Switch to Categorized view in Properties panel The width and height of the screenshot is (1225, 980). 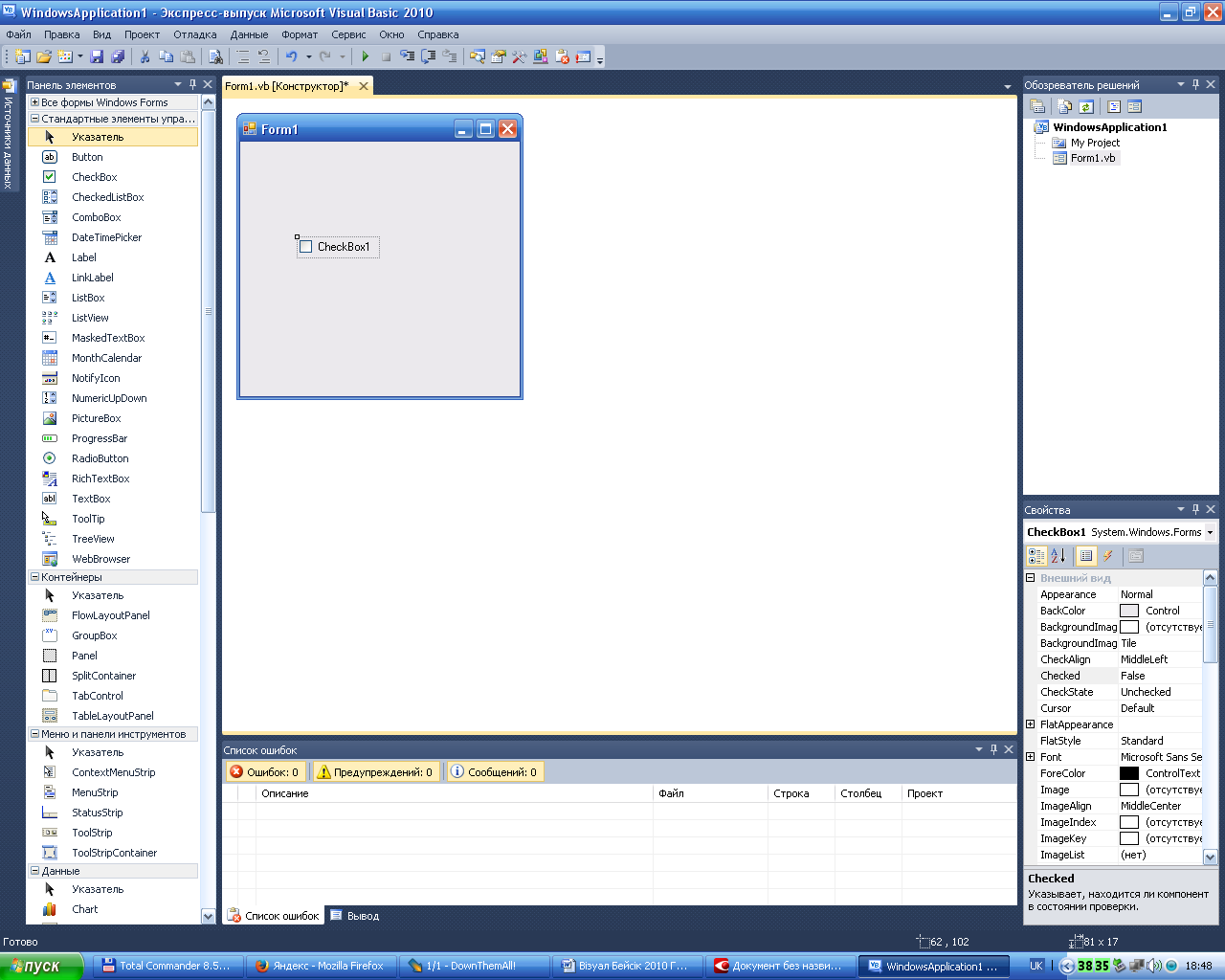pos(1036,555)
